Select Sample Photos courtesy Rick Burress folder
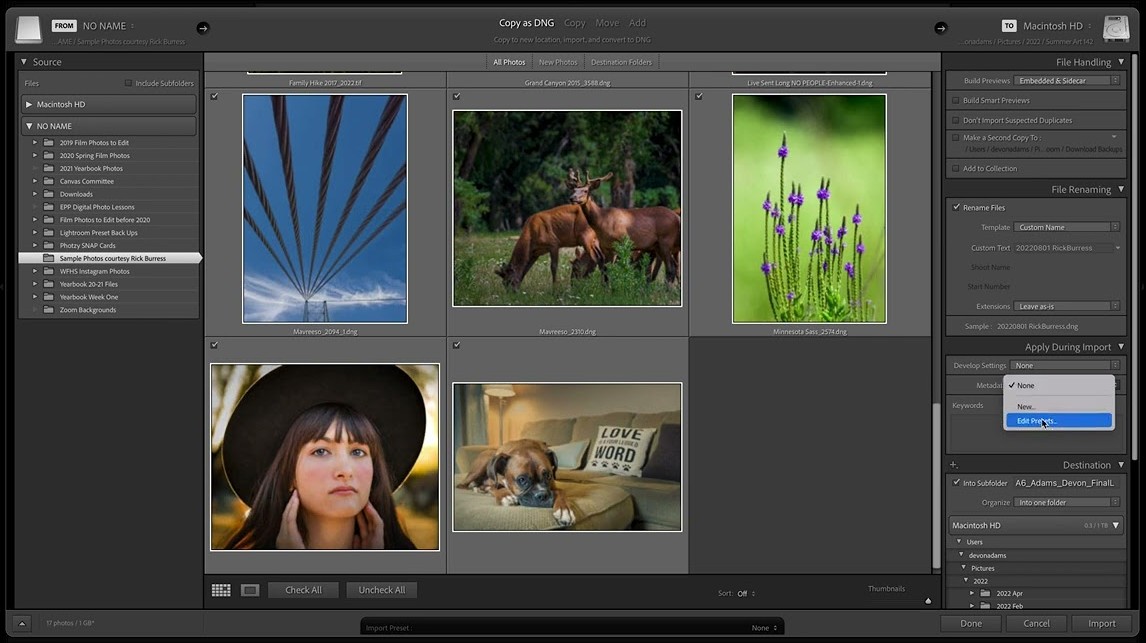1146x643 pixels. pyautogui.click(x=110, y=258)
